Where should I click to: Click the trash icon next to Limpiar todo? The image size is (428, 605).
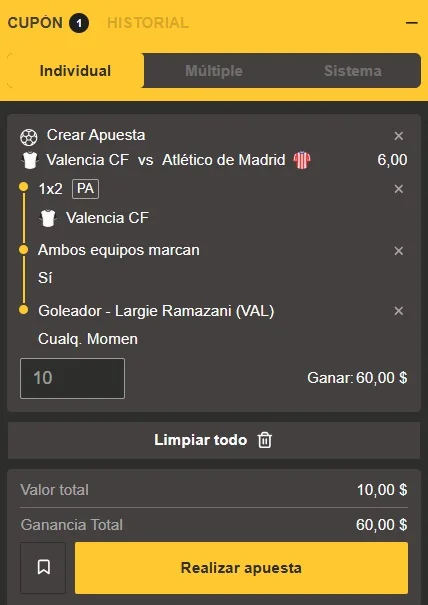[x=265, y=440]
